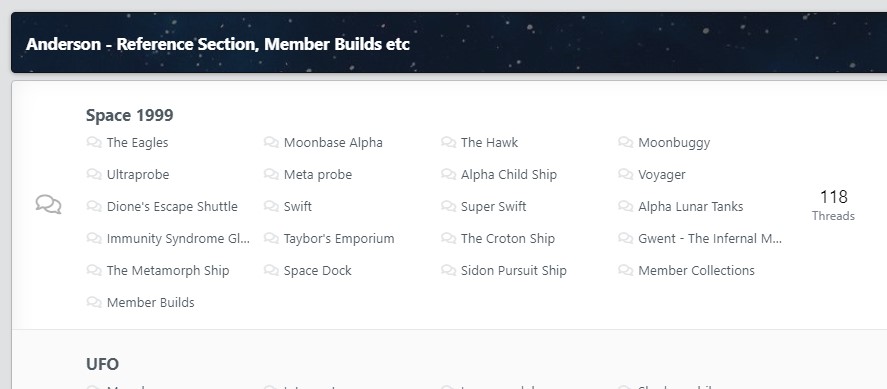Open the Member Collections sub-forum
Screen dimensions: 887x389
(x=696, y=271)
